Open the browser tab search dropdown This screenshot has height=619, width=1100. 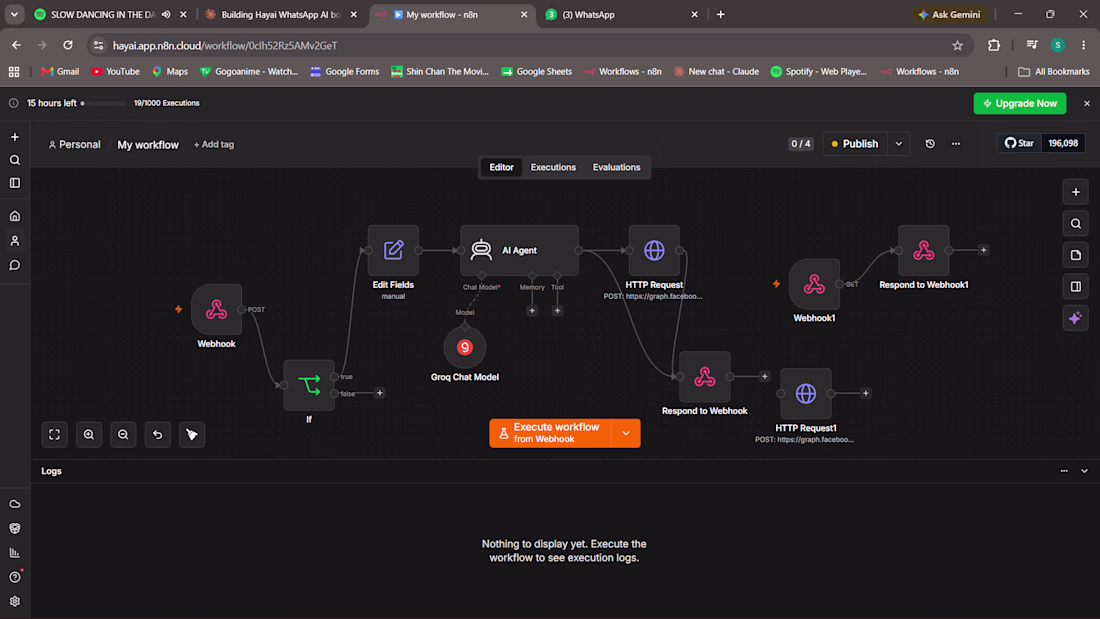click(14, 14)
